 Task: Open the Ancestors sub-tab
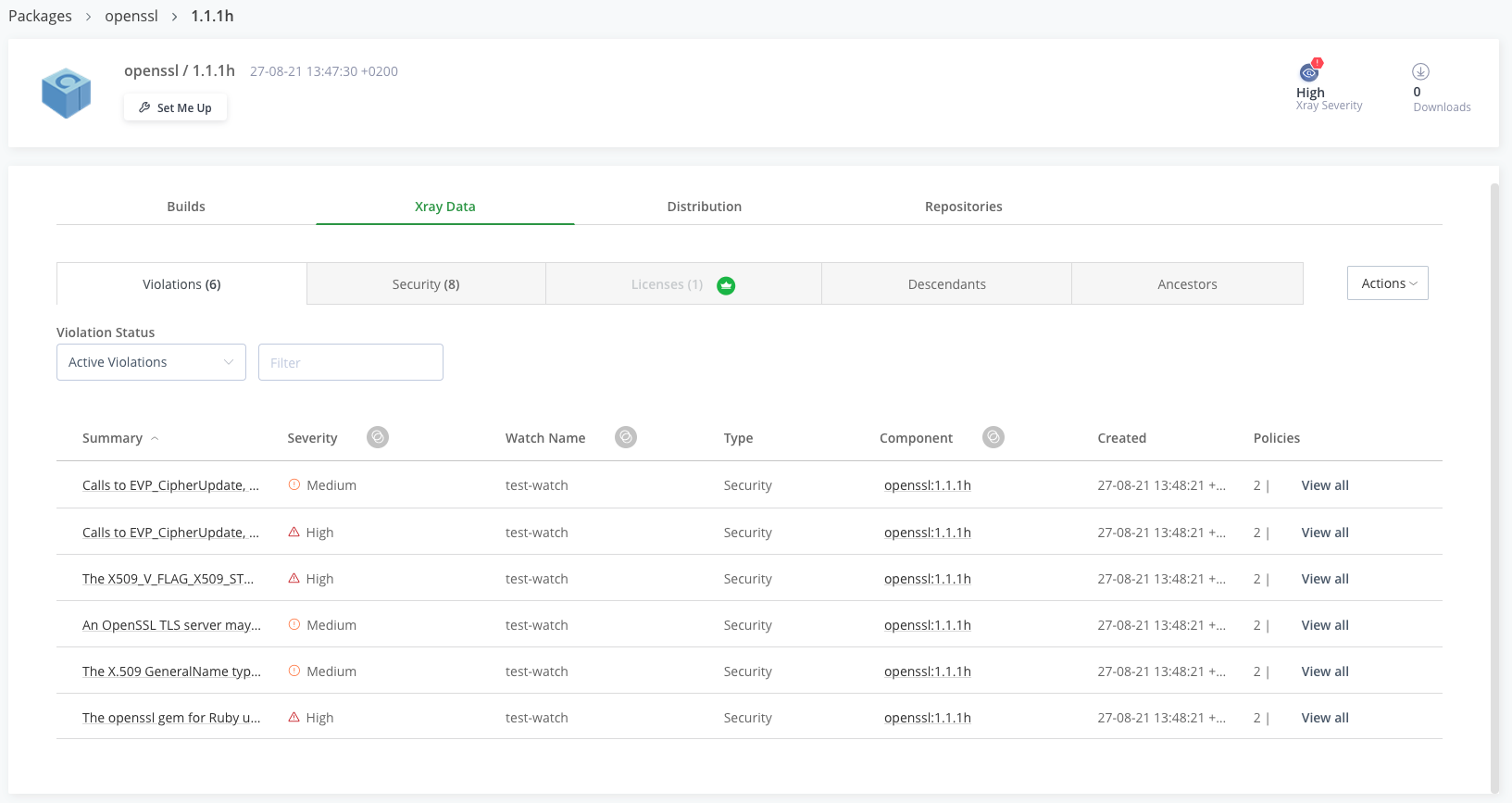click(1187, 284)
